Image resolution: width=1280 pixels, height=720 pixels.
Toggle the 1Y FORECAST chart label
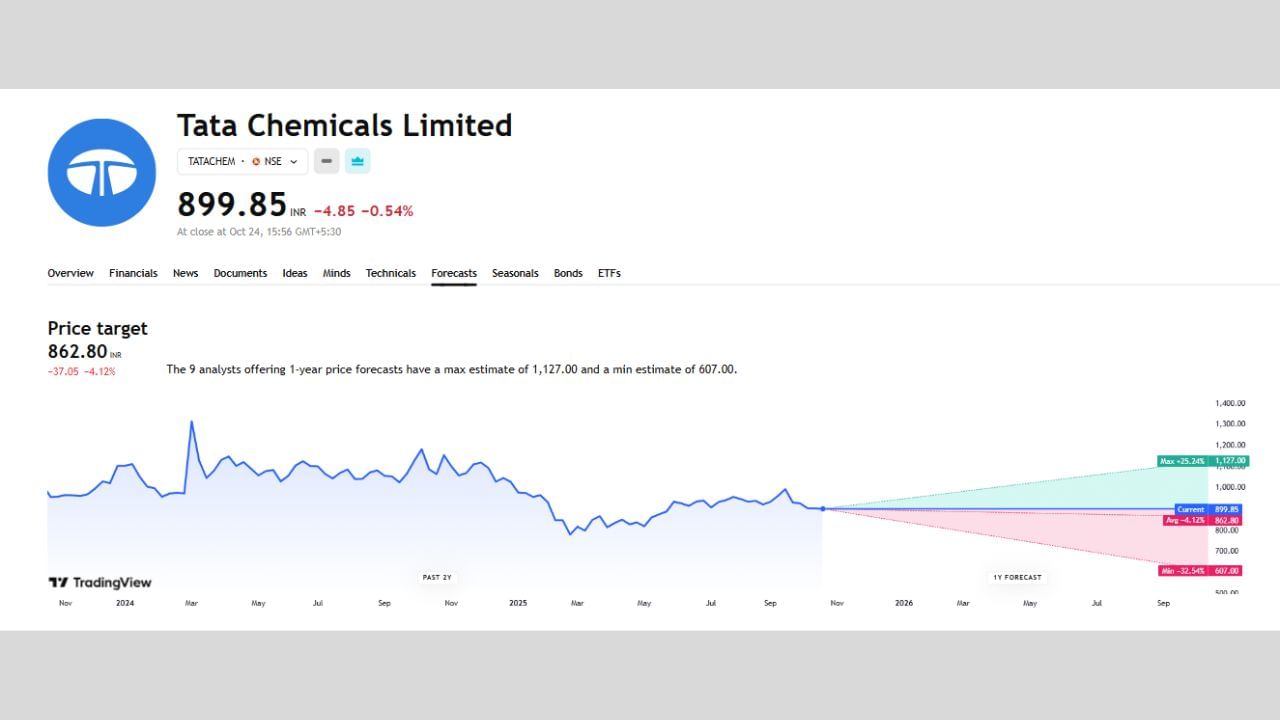coord(1016,577)
